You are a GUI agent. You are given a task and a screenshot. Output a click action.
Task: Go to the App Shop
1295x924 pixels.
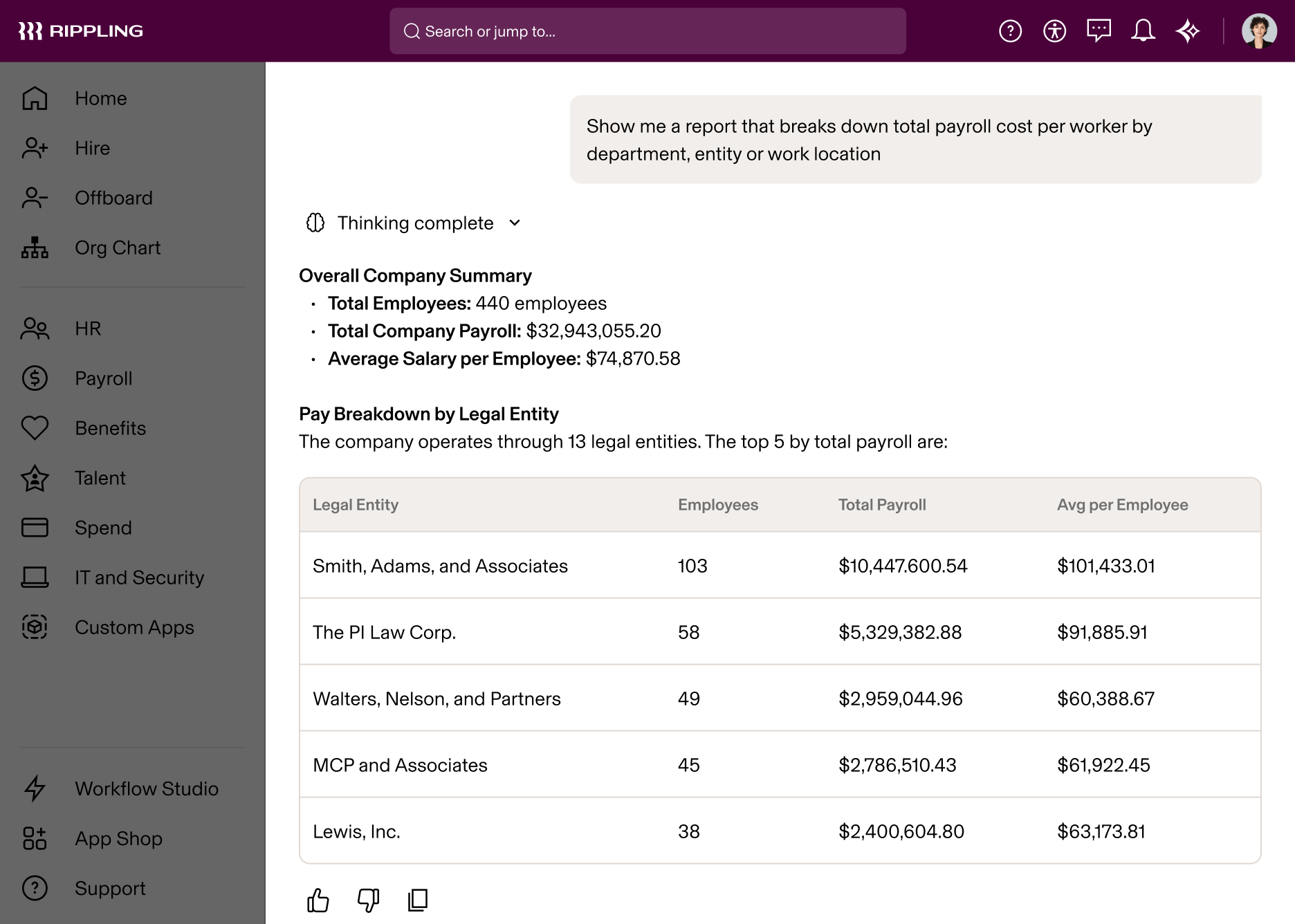click(117, 839)
